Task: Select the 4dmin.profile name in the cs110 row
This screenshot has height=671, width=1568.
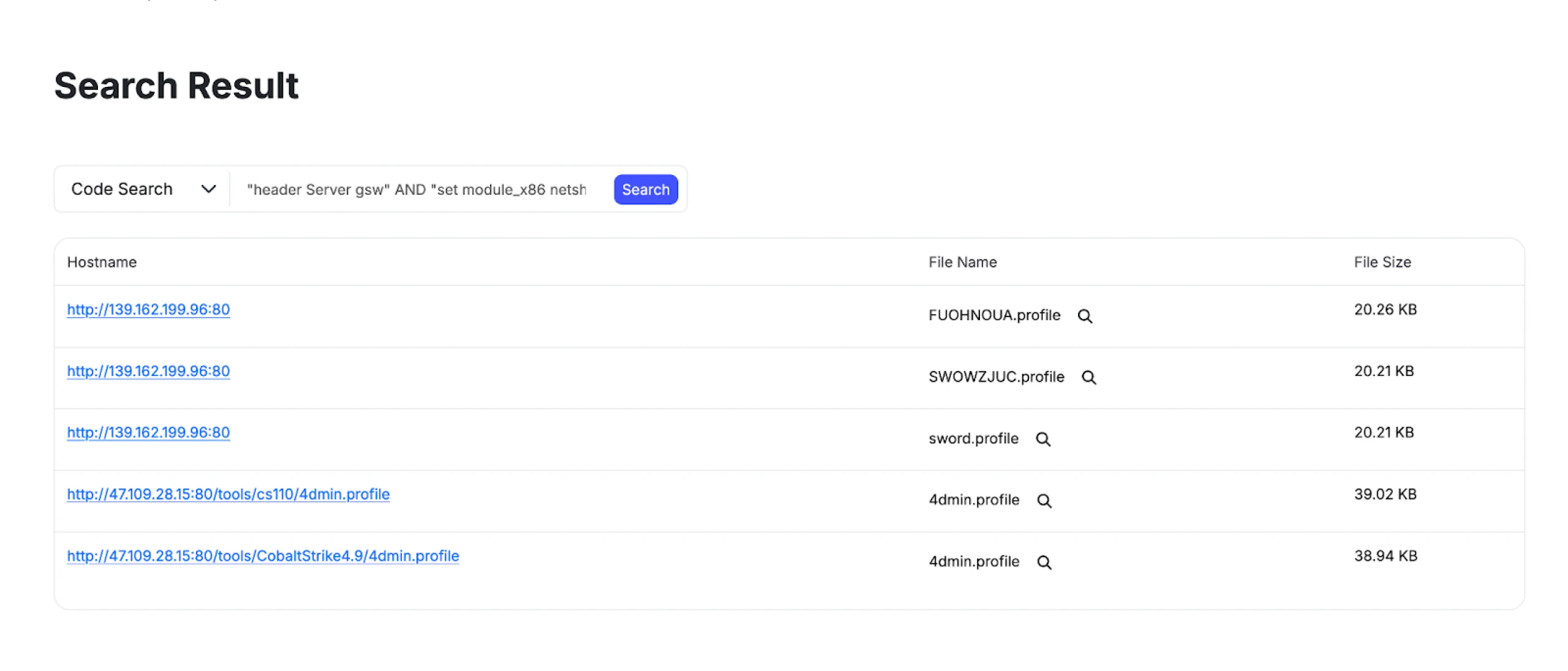Action: (x=974, y=500)
